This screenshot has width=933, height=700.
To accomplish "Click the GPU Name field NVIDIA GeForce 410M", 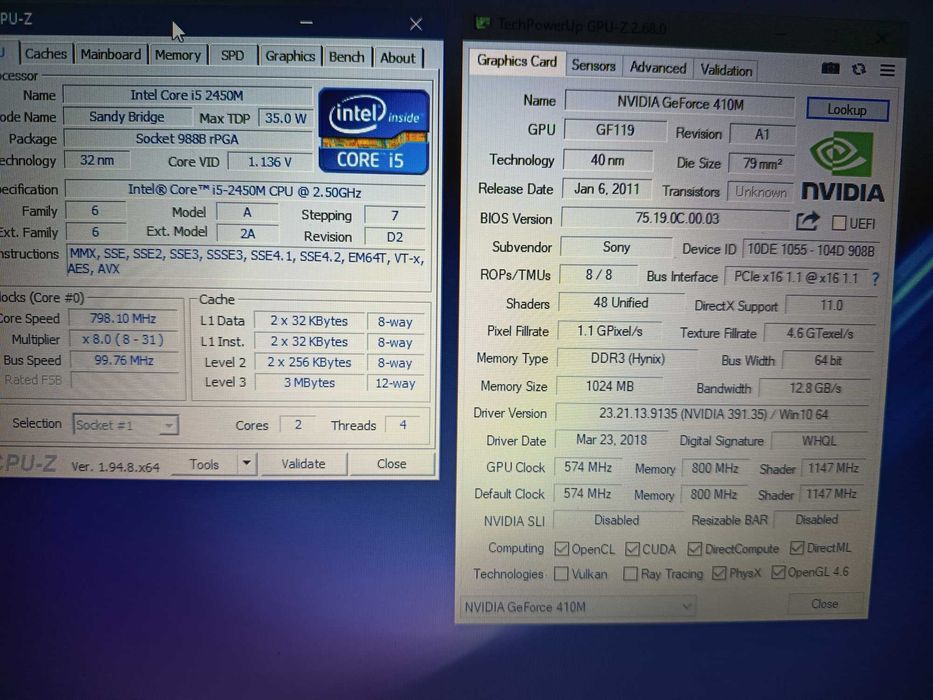I will [680, 104].
